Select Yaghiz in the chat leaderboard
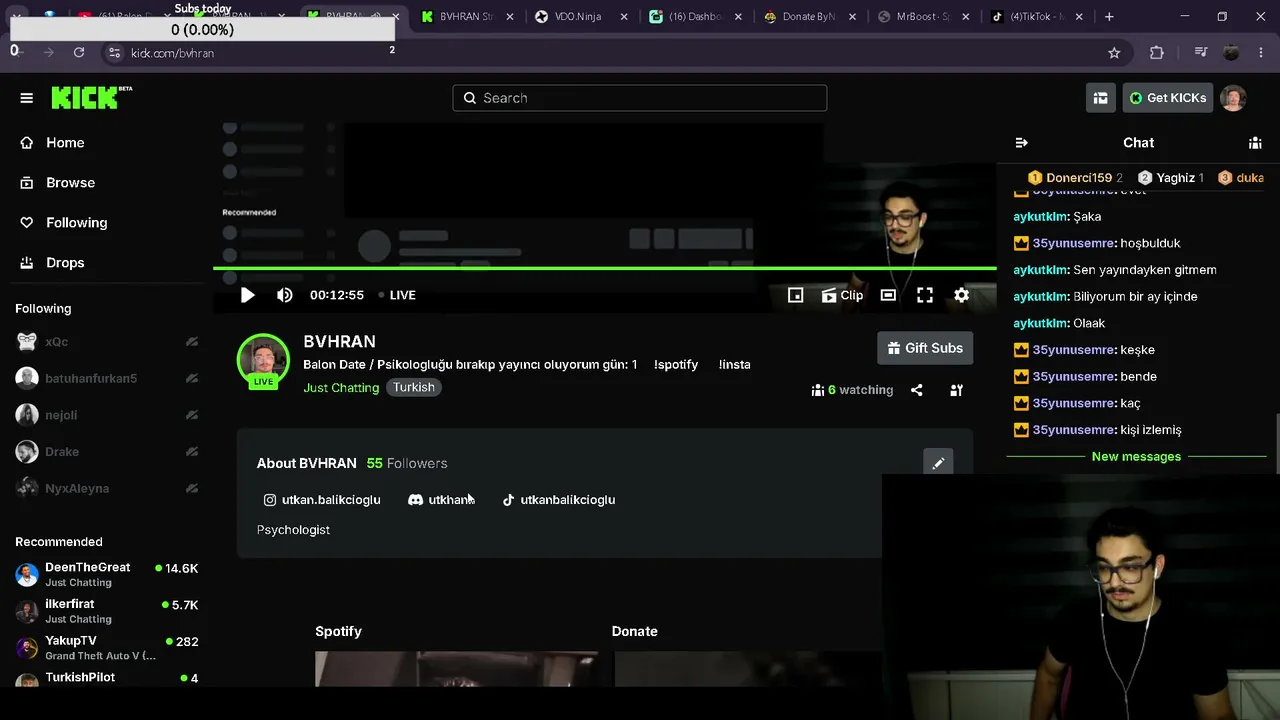1280x720 pixels. [1171, 178]
